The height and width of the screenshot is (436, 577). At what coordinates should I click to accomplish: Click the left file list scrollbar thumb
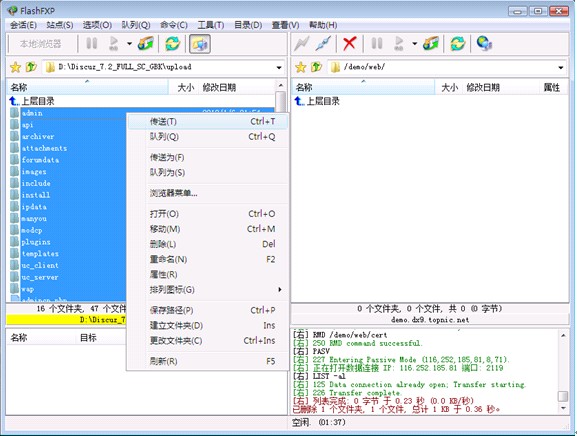point(280,101)
